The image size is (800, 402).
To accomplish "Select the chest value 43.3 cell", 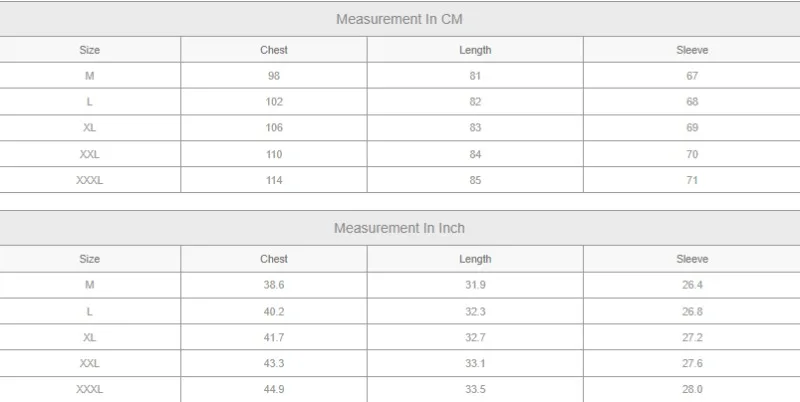I will (x=274, y=363).
